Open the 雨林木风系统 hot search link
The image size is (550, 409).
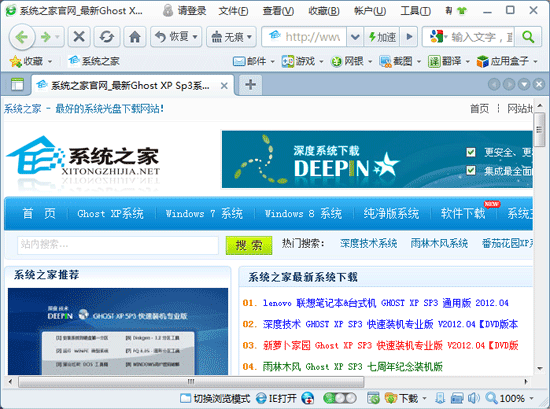click(x=439, y=243)
